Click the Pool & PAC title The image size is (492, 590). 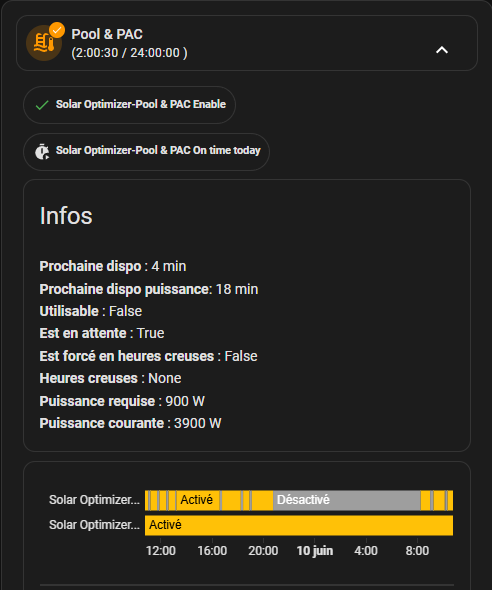pyautogui.click(x=107, y=34)
